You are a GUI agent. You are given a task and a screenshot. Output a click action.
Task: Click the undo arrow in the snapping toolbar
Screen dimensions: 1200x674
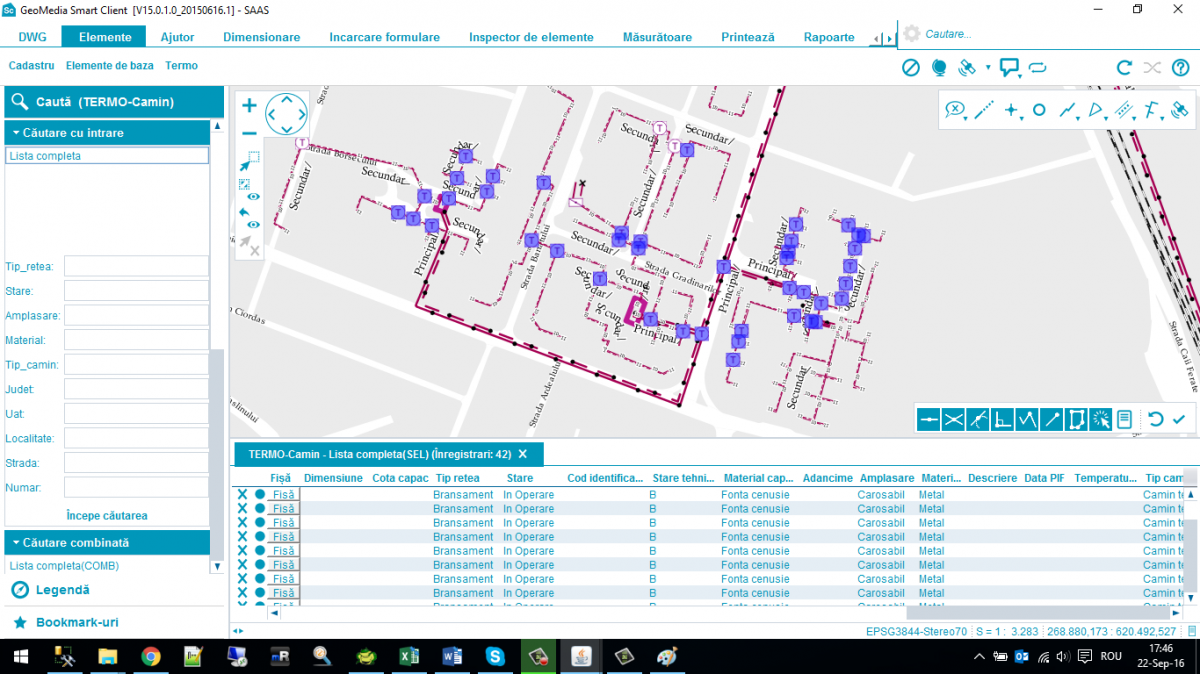point(1155,420)
